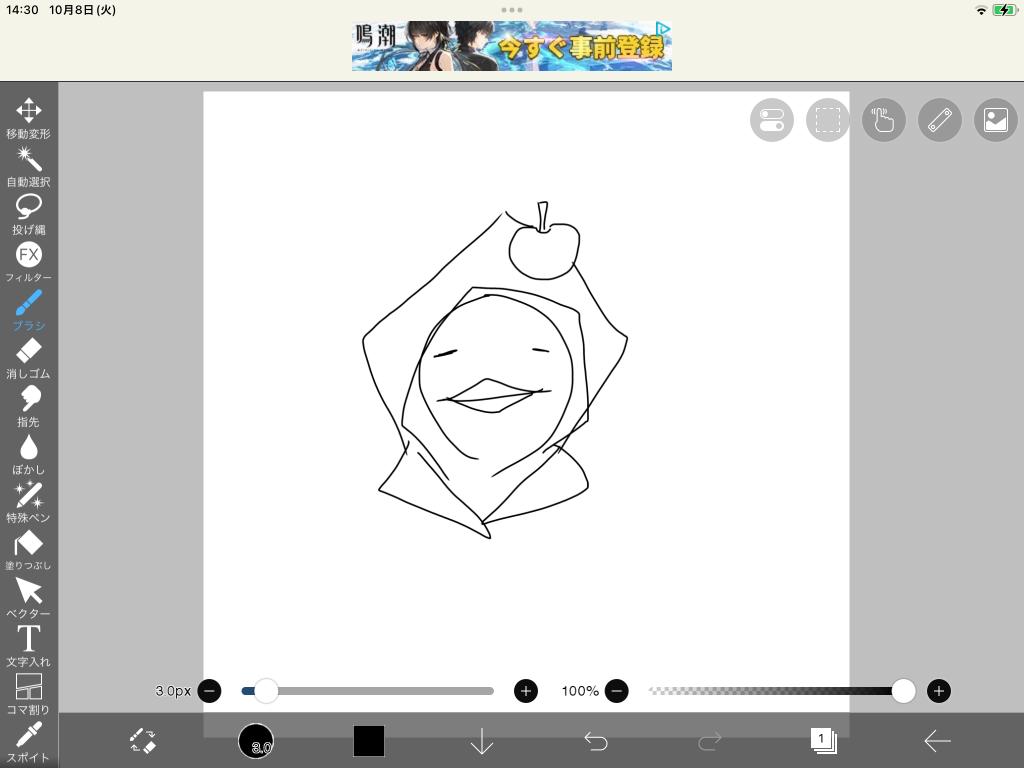Switch brush and eraser with swap icon
The width and height of the screenshot is (1024, 768).
pyautogui.click(x=143, y=741)
